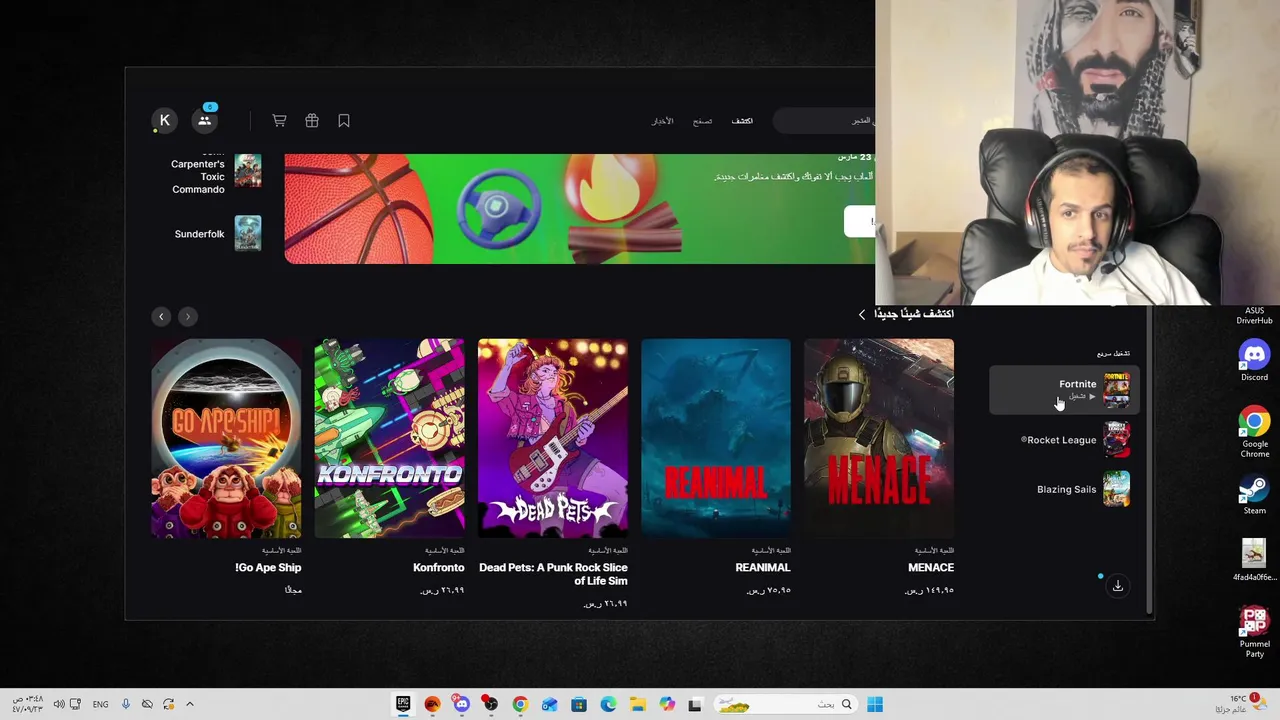Open the Toxic Commando small cover thumbnail
The image size is (1280, 720).
pyautogui.click(x=247, y=171)
